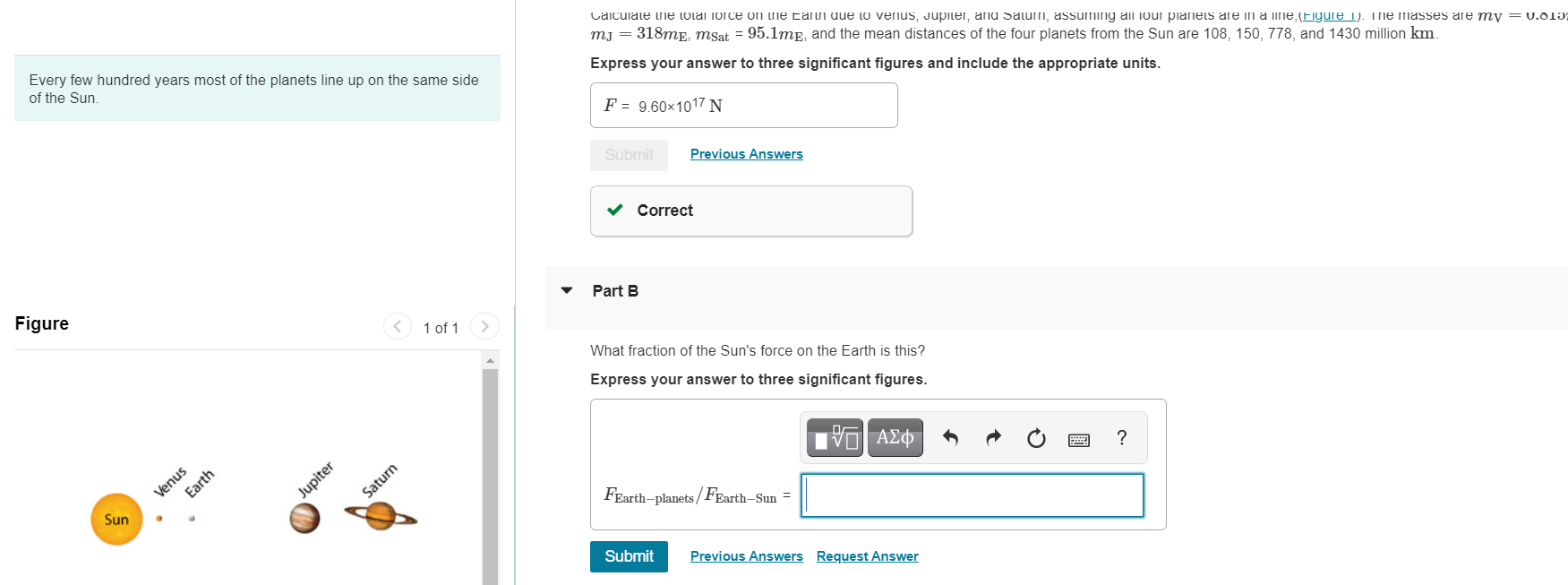1568x585 pixels.
Task: Open the Greek symbols ΑΣφ palette
Action: click(895, 438)
